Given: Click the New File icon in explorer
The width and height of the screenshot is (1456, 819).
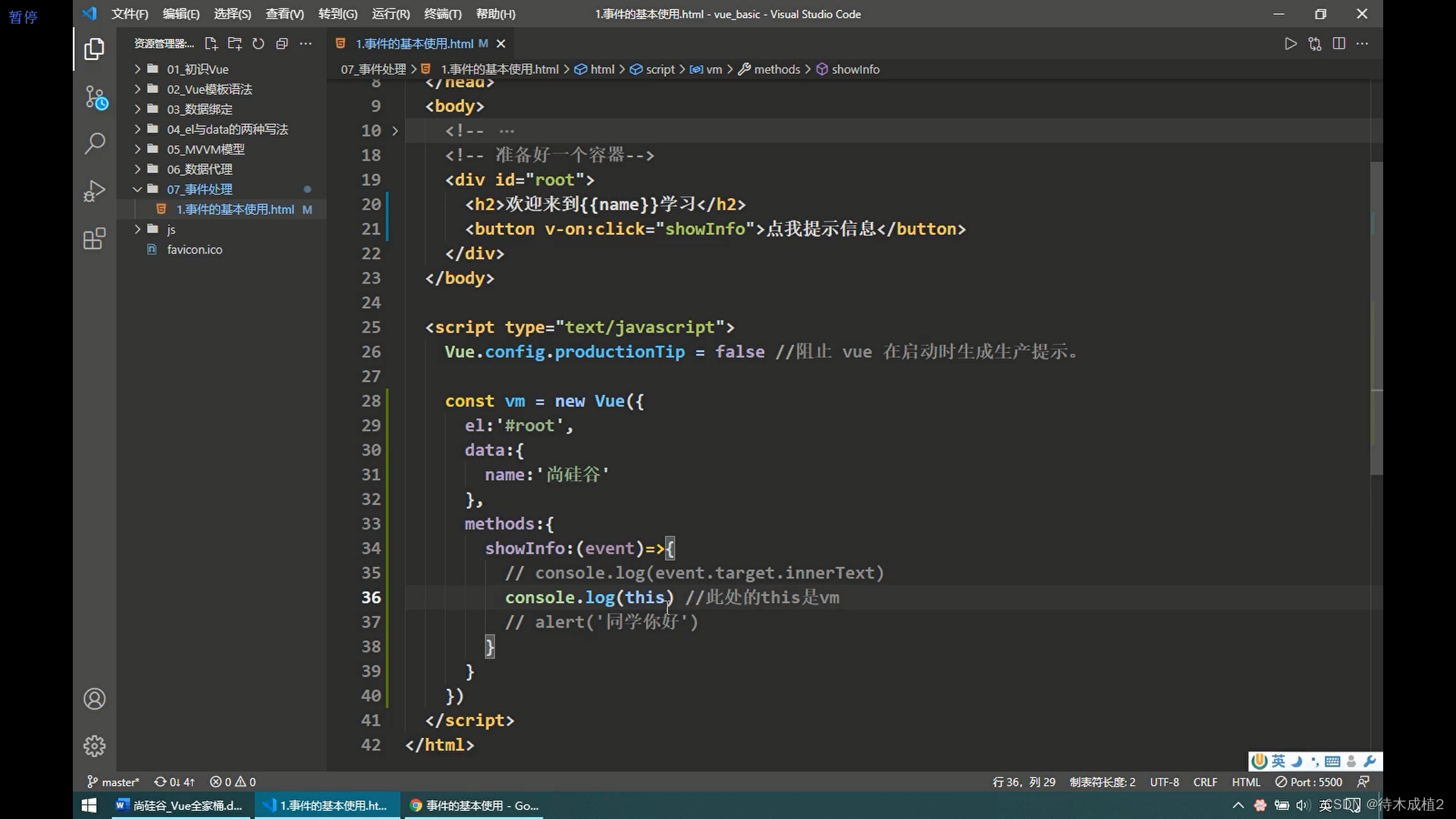Looking at the screenshot, I should (211, 44).
